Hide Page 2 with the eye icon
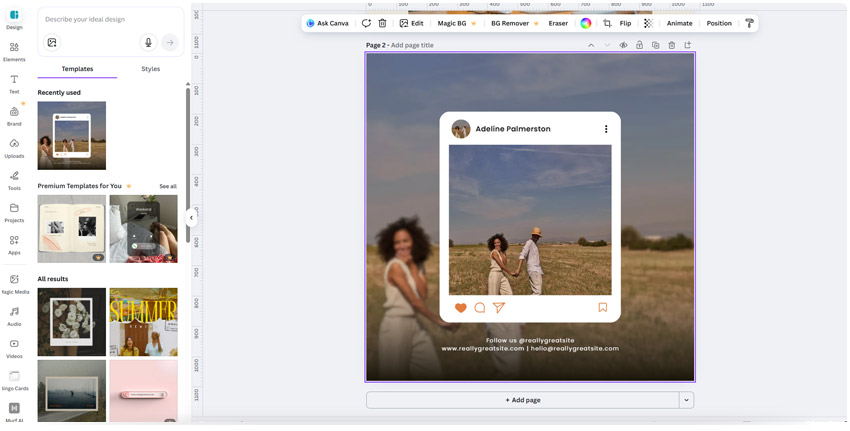The width and height of the screenshot is (850, 431). 623,45
